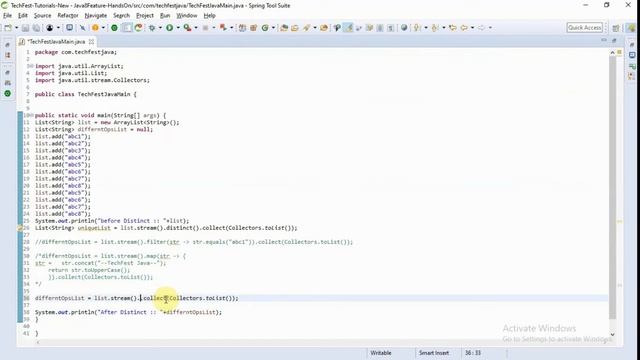Viewport: 640px width, 360px height.
Task: Close the TechFestJavaMain.java editor tab
Action: (91, 42)
